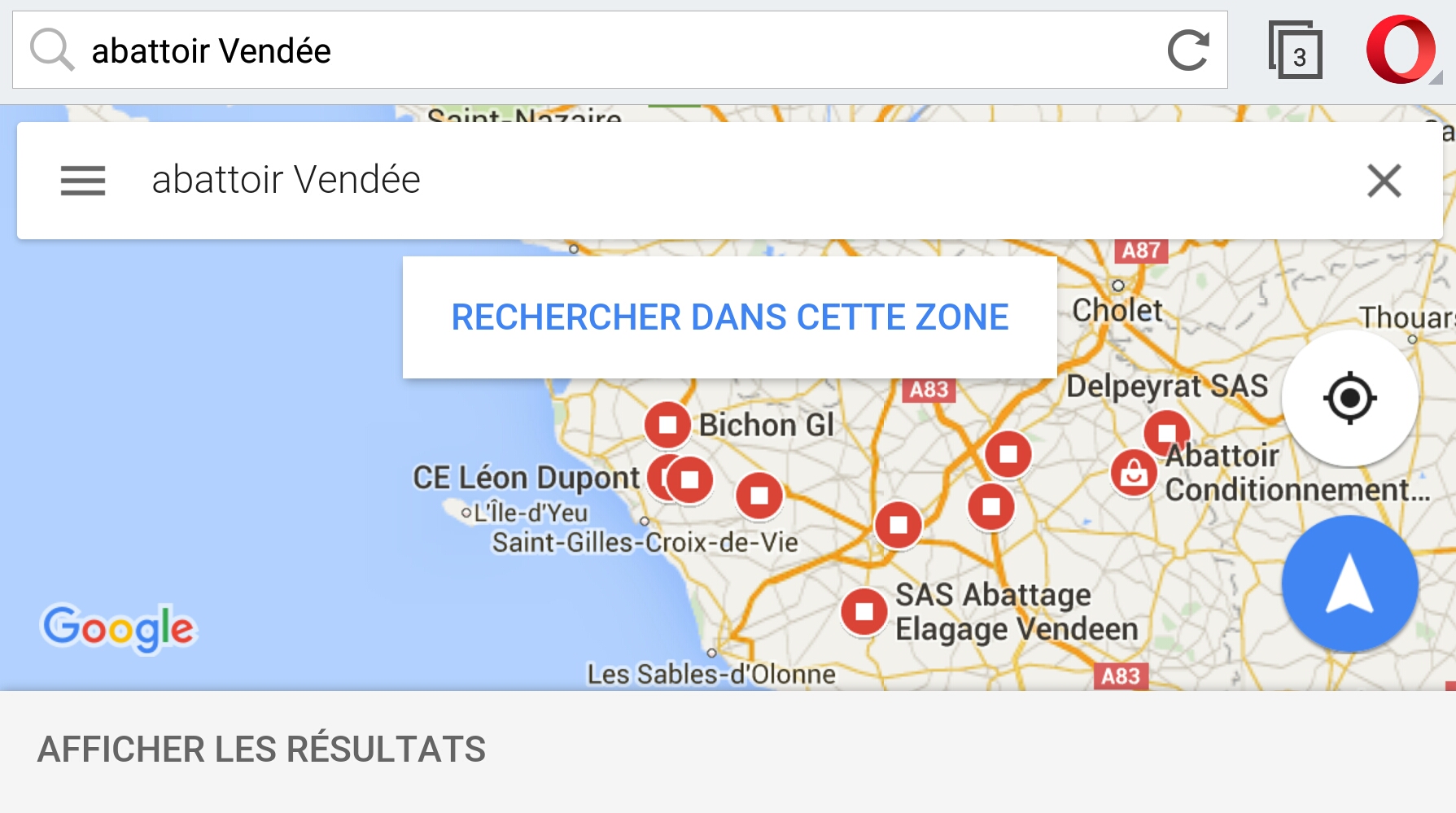Reload the page with the refresh icon

(x=1188, y=50)
